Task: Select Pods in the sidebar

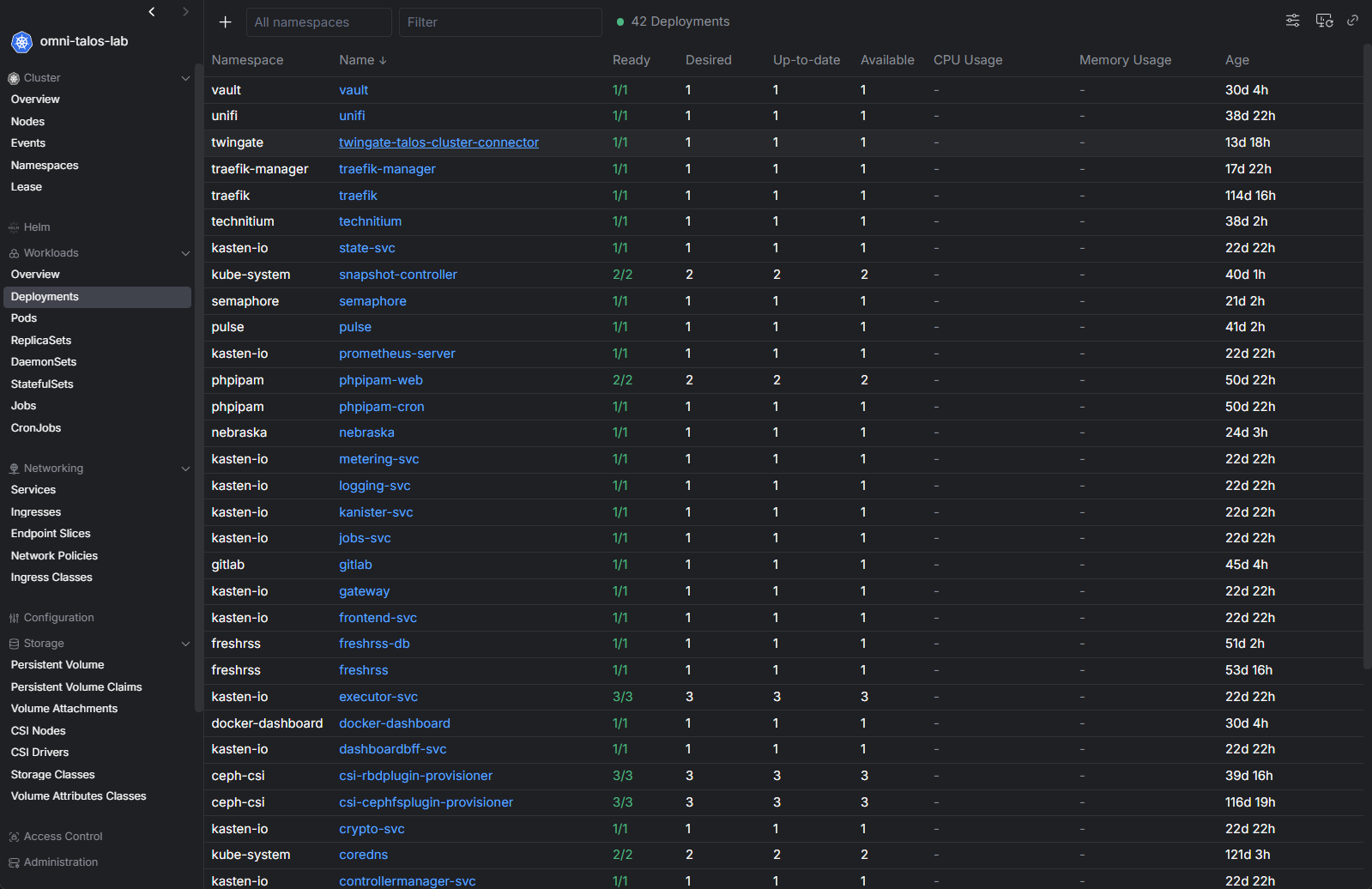Action: 24,318
